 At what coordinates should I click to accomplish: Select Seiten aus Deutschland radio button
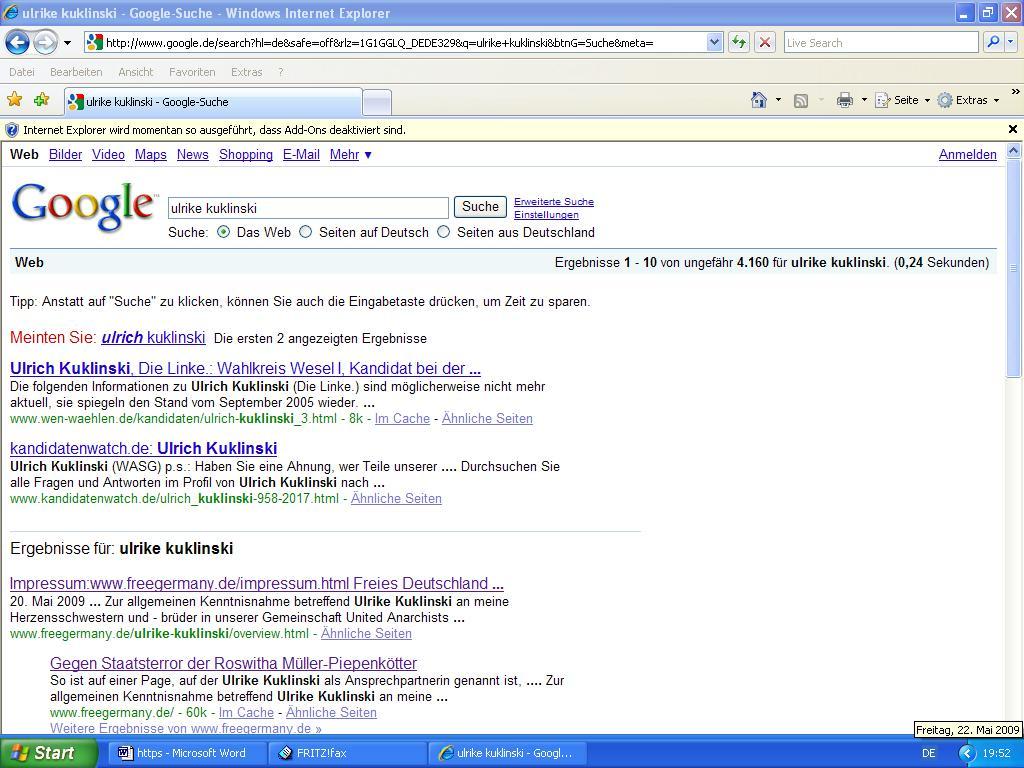coord(443,232)
